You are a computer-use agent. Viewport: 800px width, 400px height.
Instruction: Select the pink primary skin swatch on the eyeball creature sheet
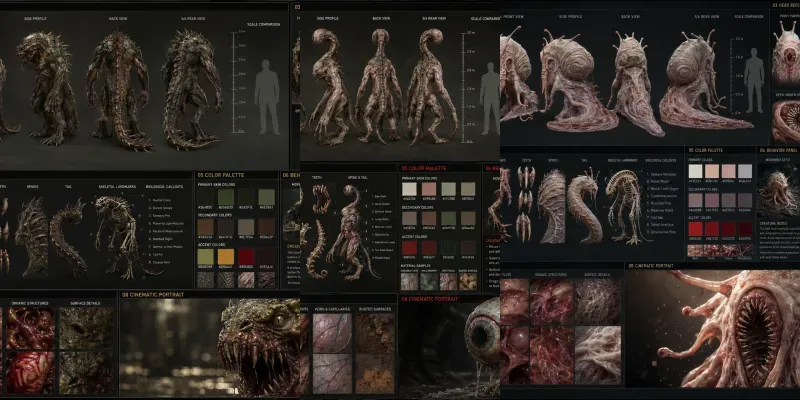pos(429,189)
